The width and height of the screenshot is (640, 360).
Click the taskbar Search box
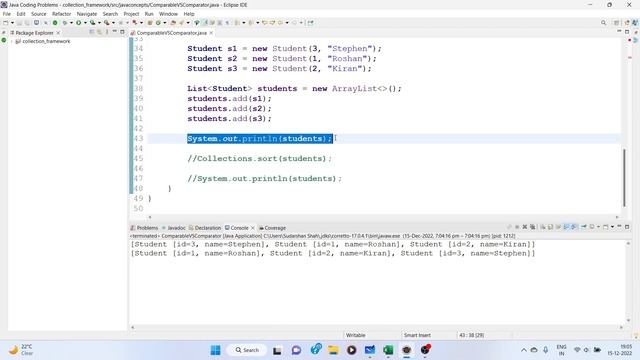[247, 350]
